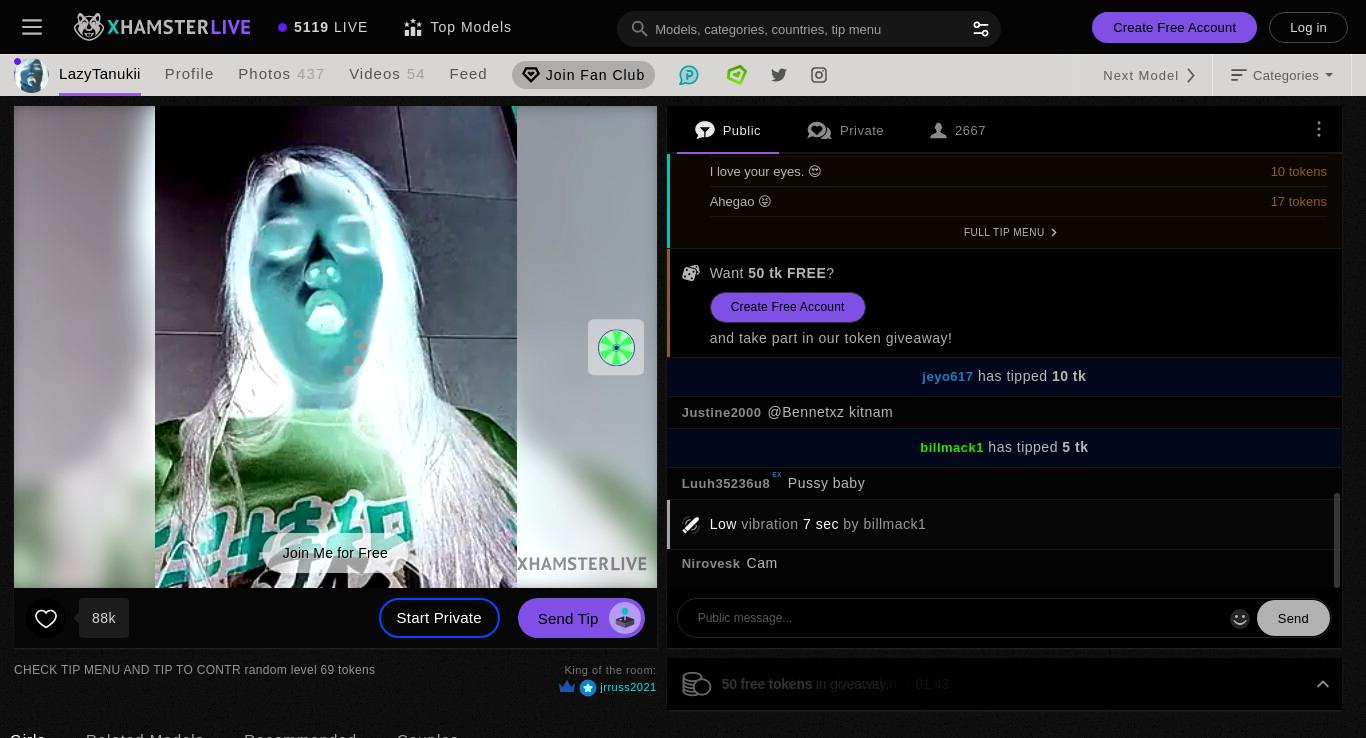Click the vibration toy icon in chat
1366x738 pixels.
tap(690, 524)
